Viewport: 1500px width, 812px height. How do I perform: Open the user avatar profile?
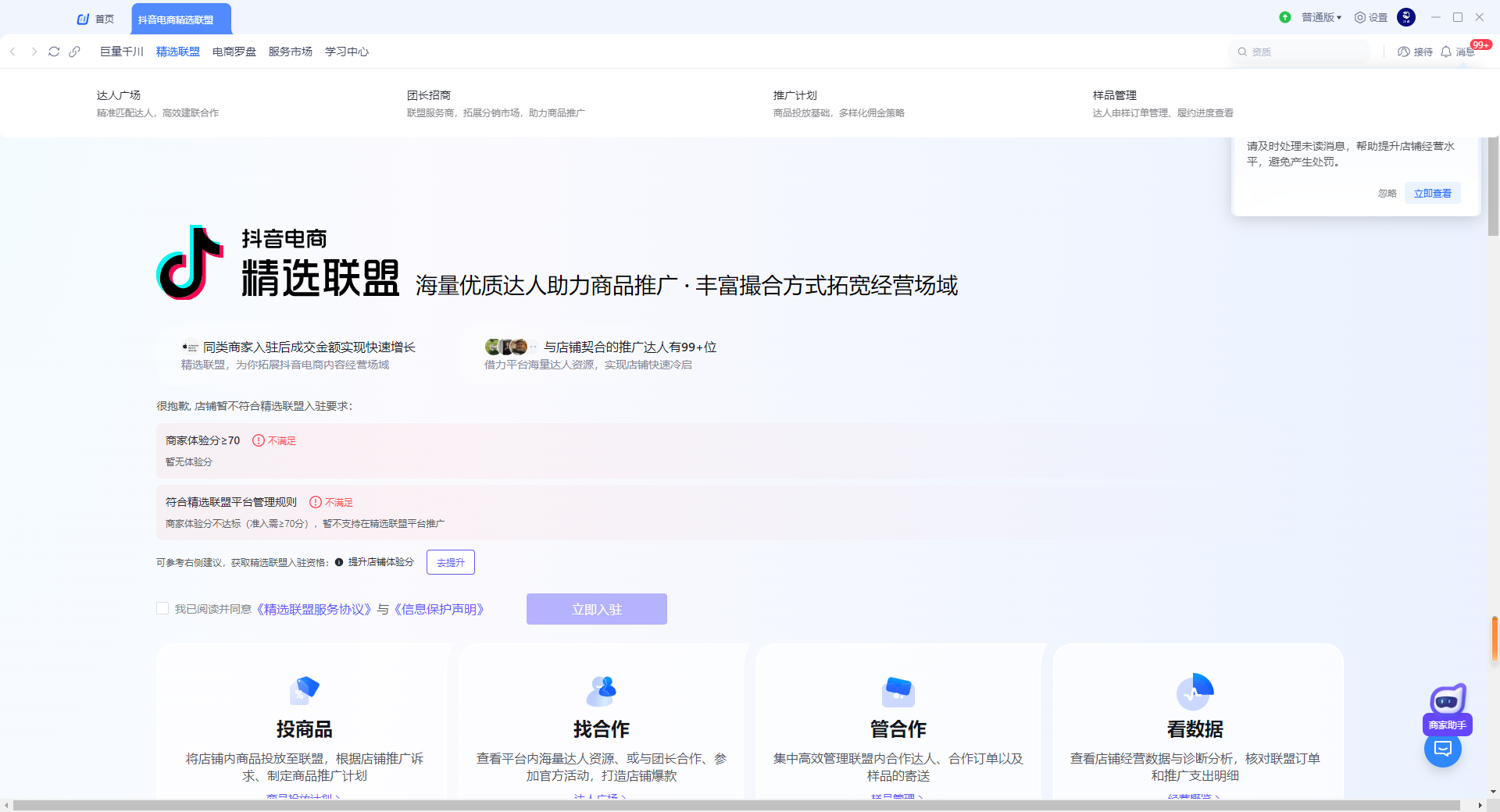1406,17
